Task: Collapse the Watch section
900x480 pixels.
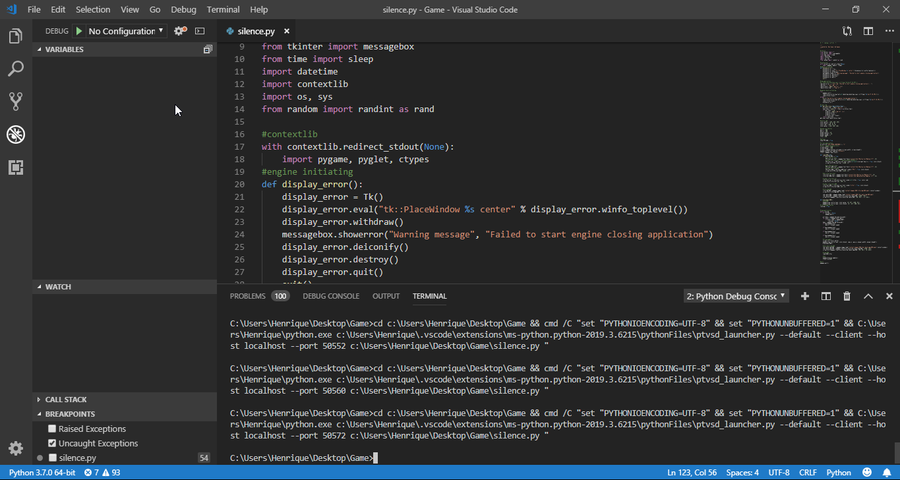Action: [125, 287]
